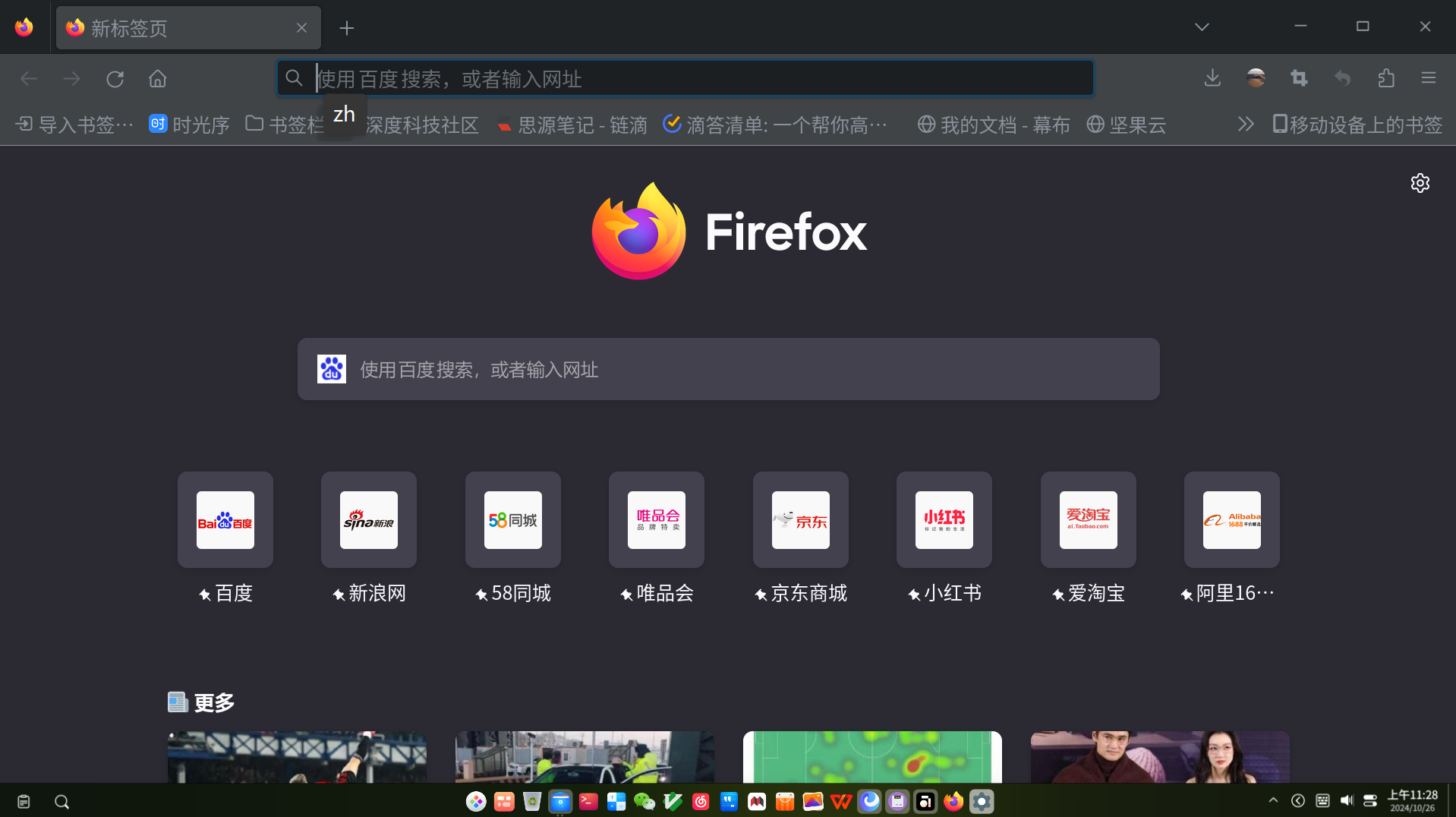
Task: Open new tab page settings gear
Action: 1420,183
